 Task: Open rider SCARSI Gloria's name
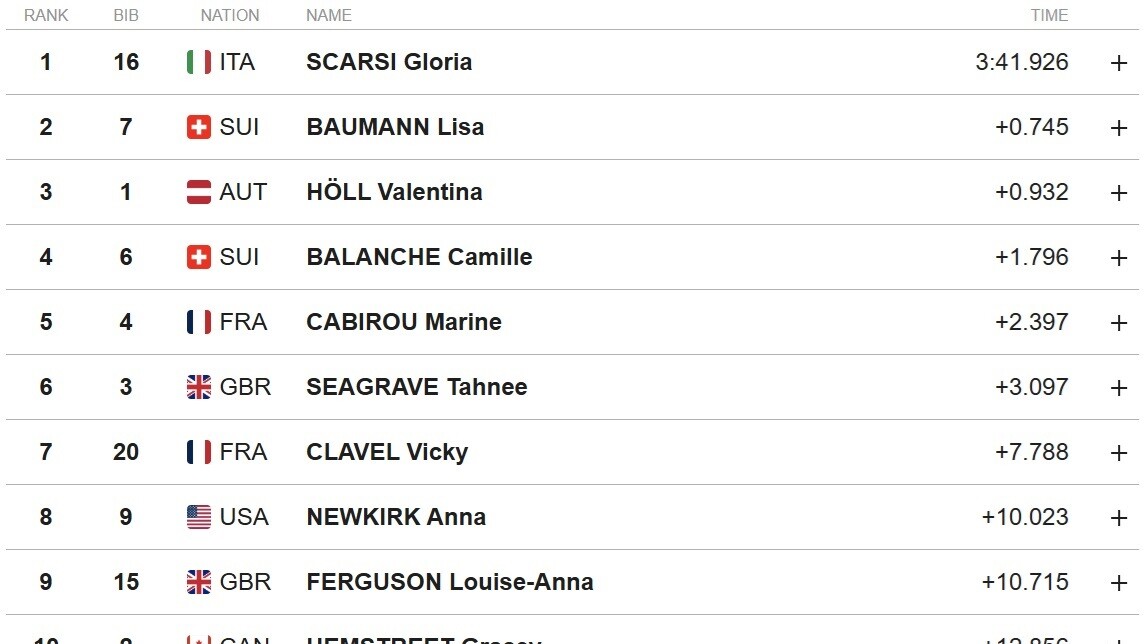coord(389,62)
